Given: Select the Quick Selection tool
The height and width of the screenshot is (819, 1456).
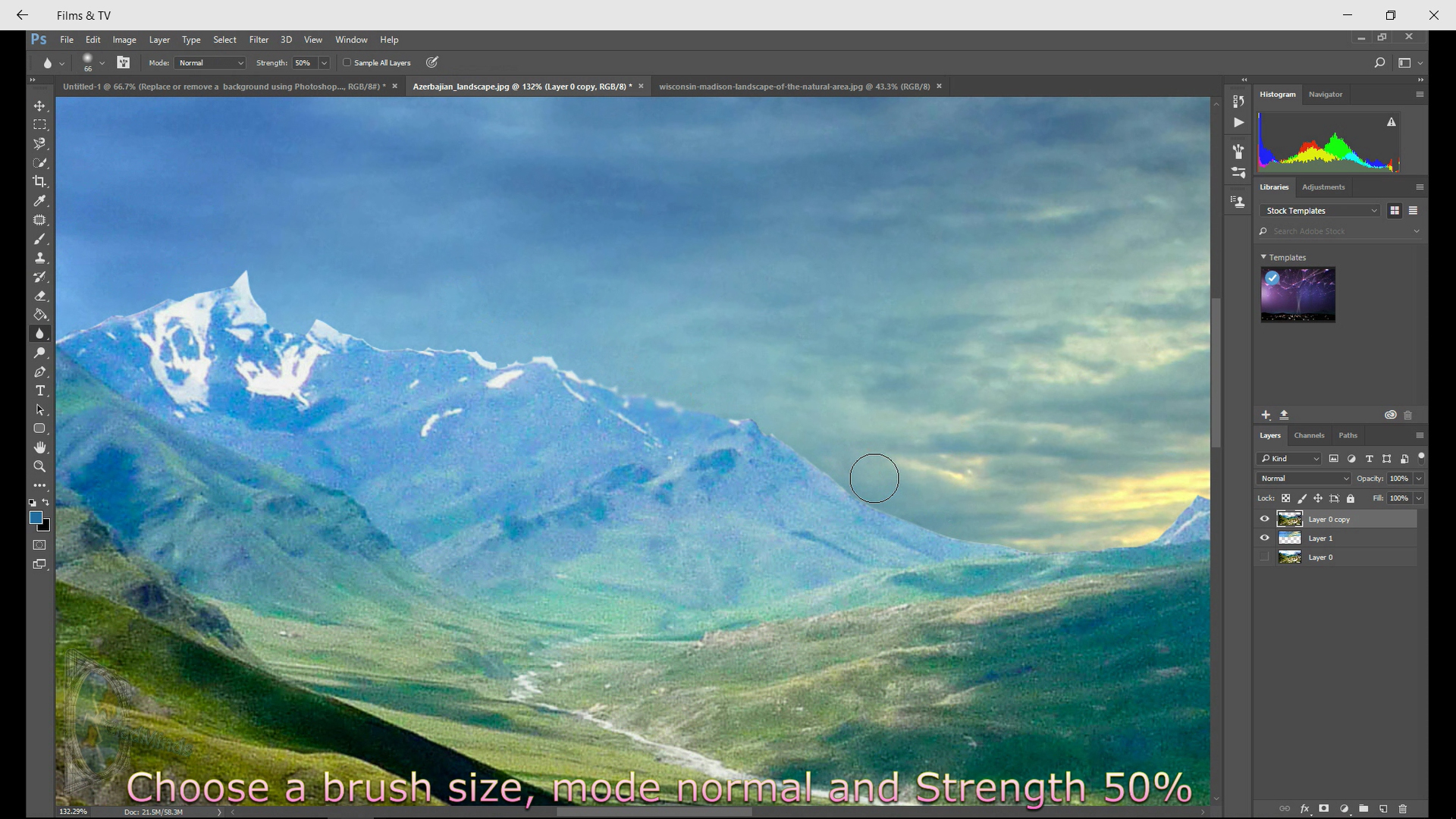Looking at the screenshot, I should [x=40, y=162].
